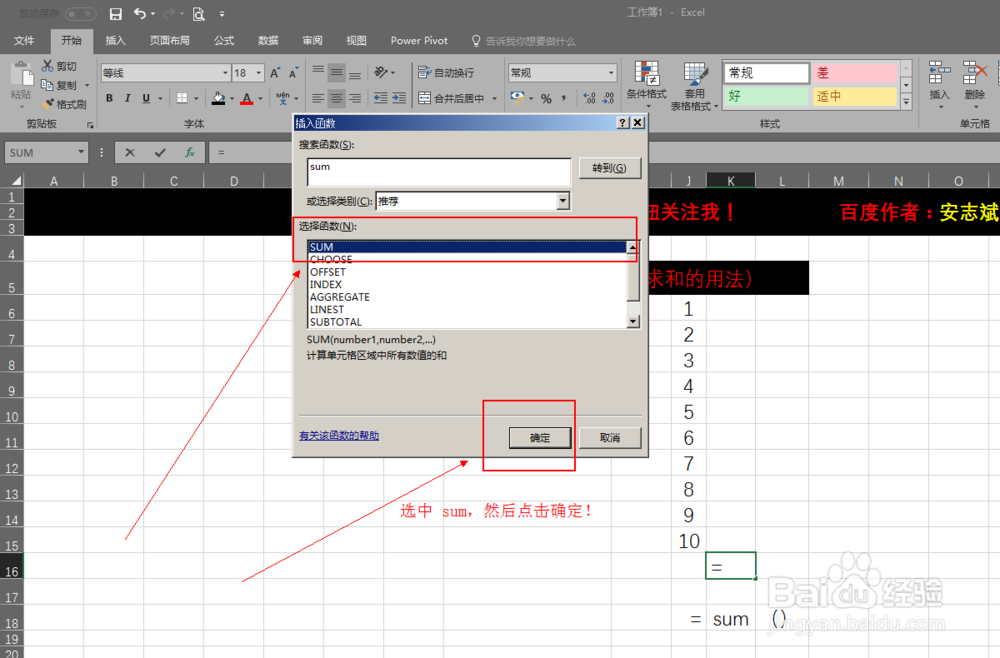Image resolution: width=1000 pixels, height=658 pixels.
Task: Click the Copy icon
Action: point(47,85)
